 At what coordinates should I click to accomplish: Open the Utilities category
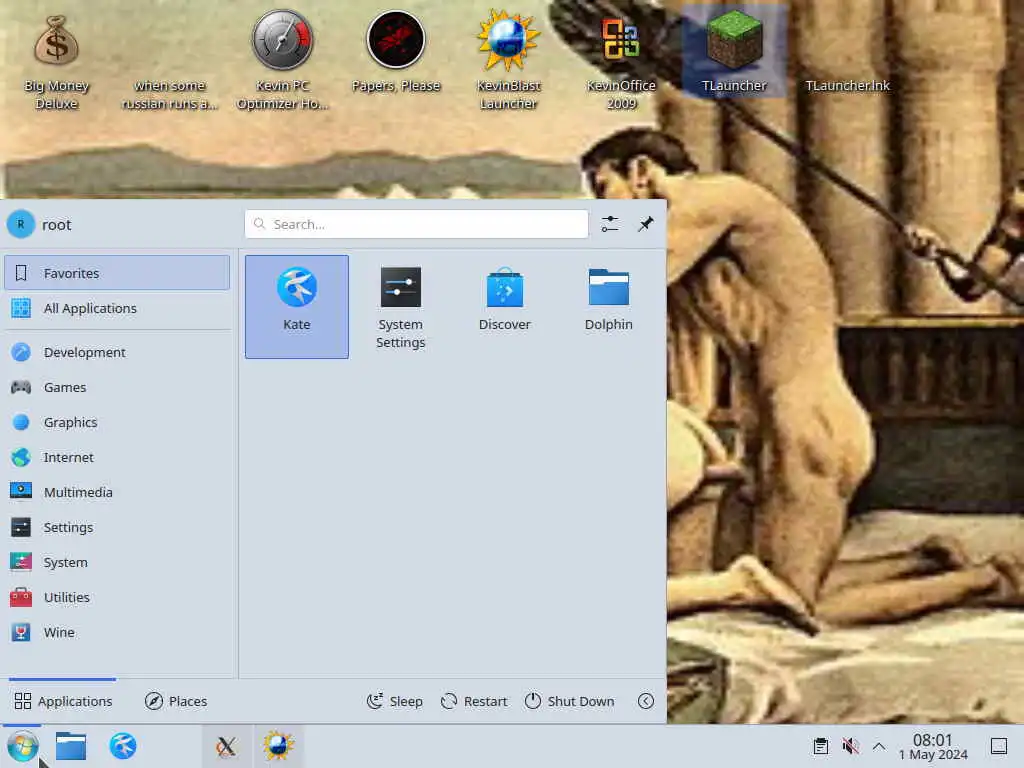[x=117, y=598]
